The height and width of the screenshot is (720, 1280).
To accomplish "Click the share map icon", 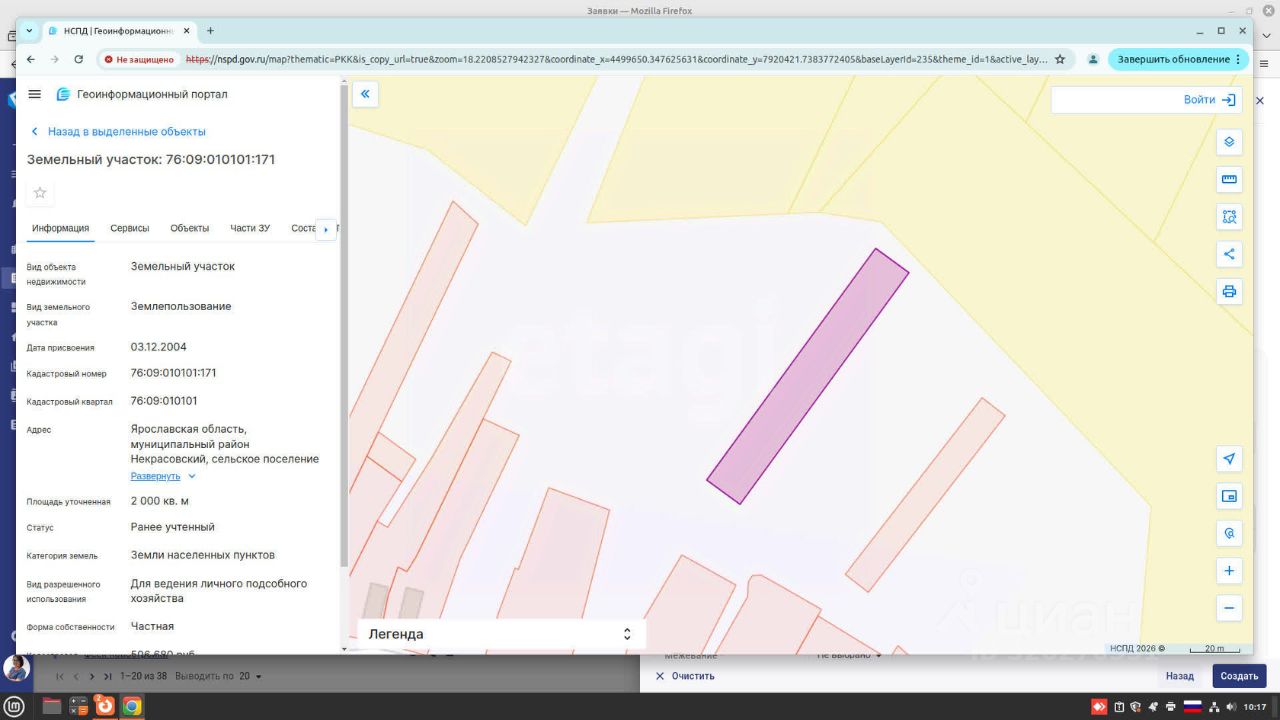I will [x=1229, y=254].
